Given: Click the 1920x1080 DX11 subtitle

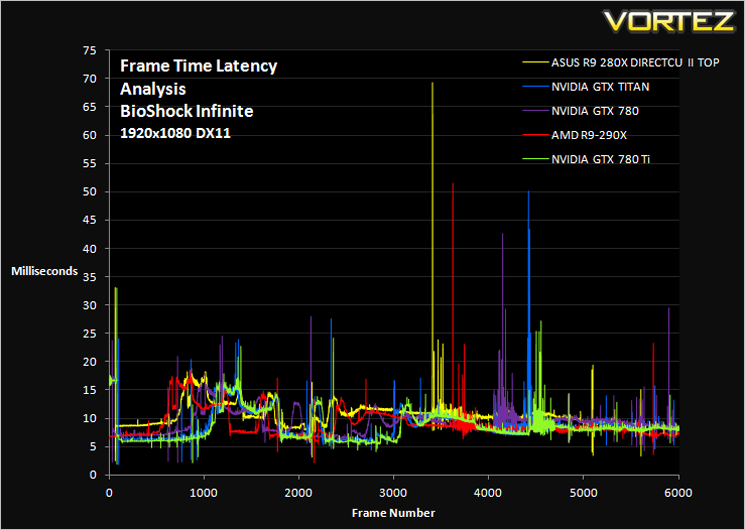Looking at the screenshot, I should click(x=175, y=133).
